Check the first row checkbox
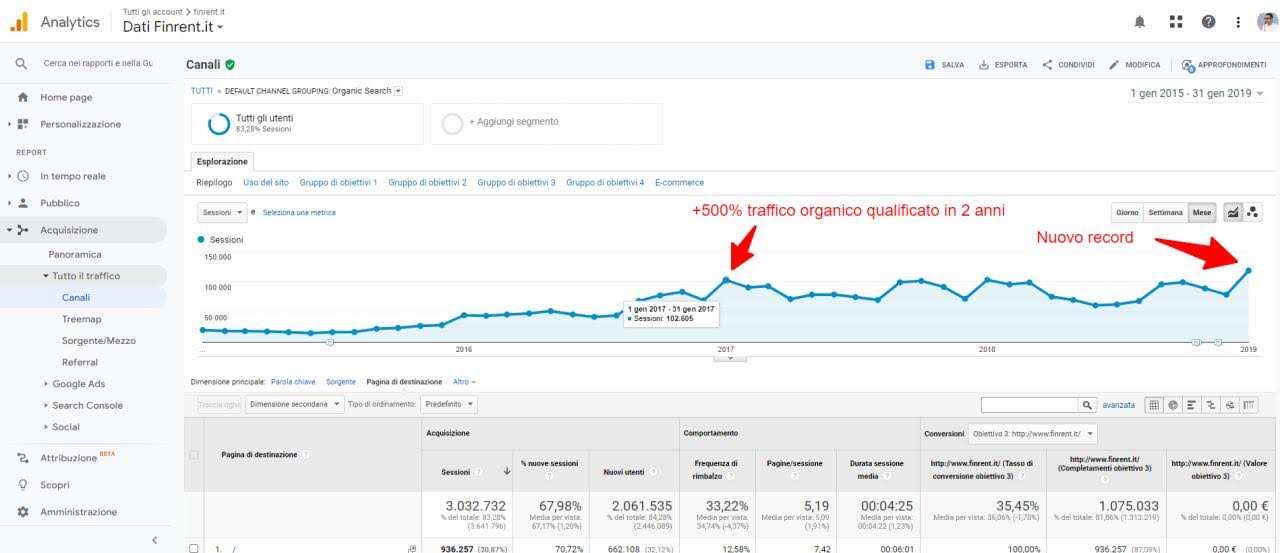The width and height of the screenshot is (1280, 553). pyautogui.click(x=194, y=548)
